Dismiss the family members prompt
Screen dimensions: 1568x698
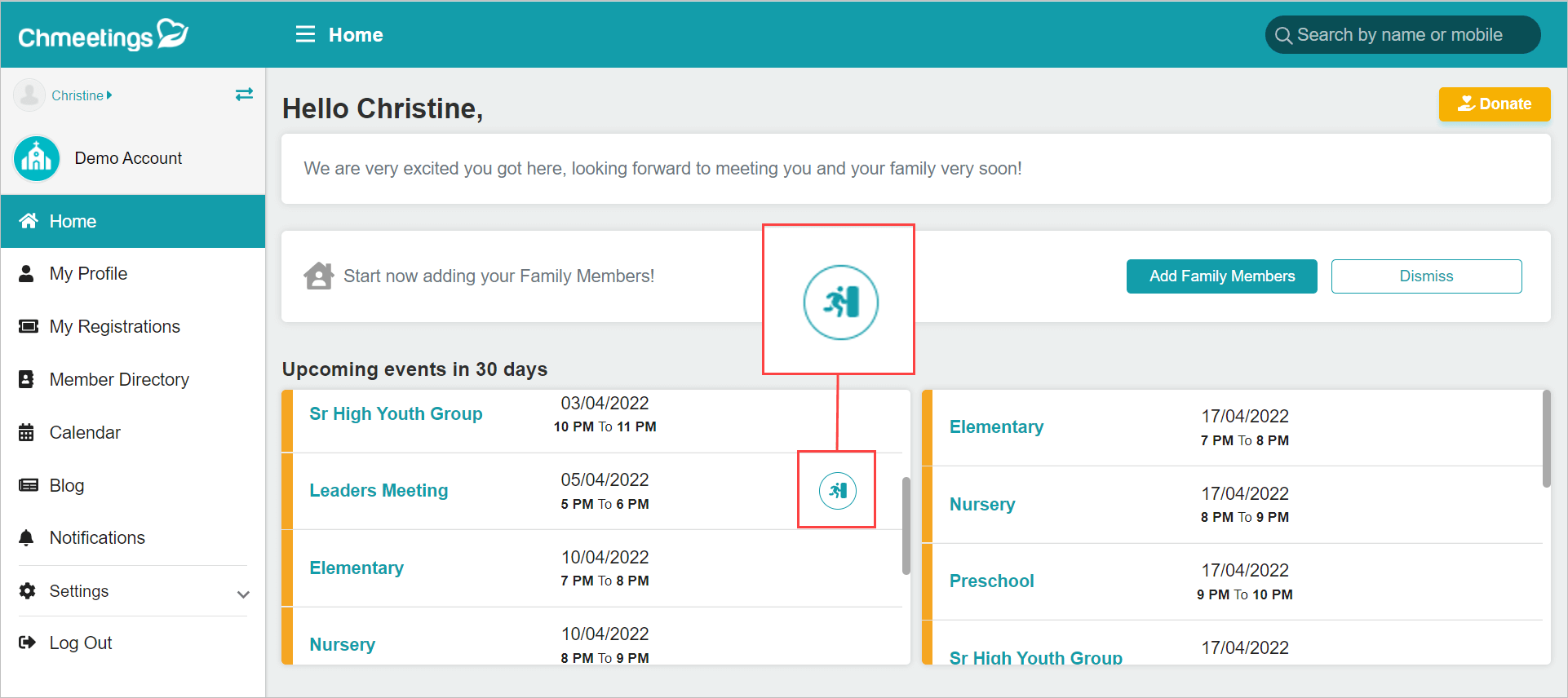[x=1426, y=276]
